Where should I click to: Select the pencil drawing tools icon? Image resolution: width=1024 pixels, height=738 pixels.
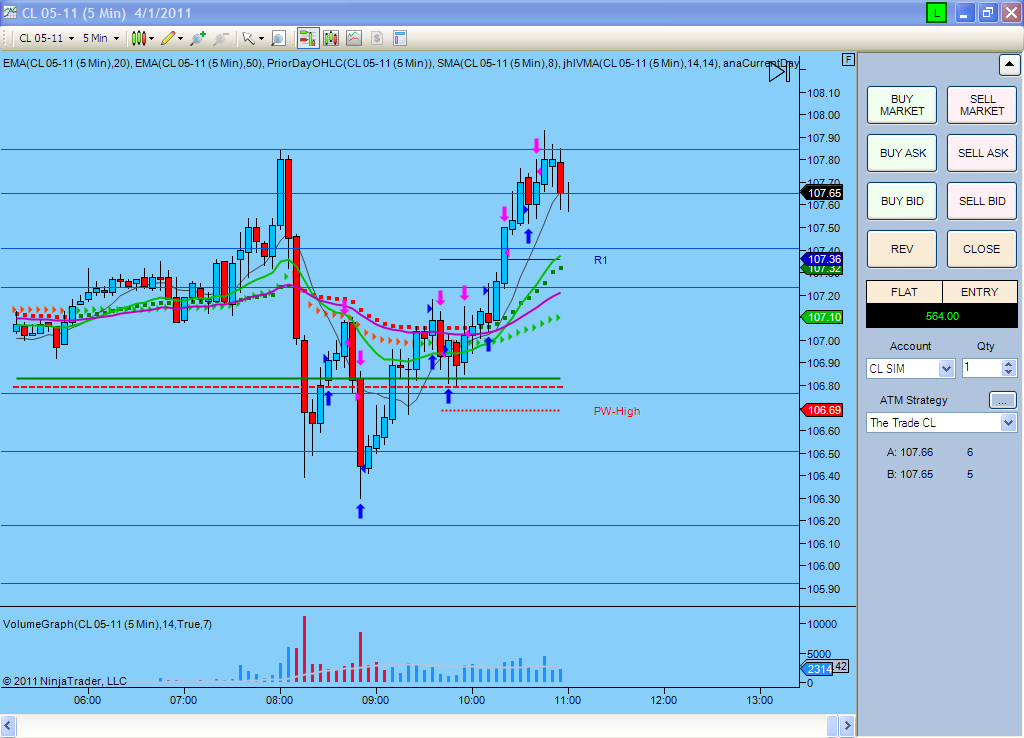[x=168, y=39]
